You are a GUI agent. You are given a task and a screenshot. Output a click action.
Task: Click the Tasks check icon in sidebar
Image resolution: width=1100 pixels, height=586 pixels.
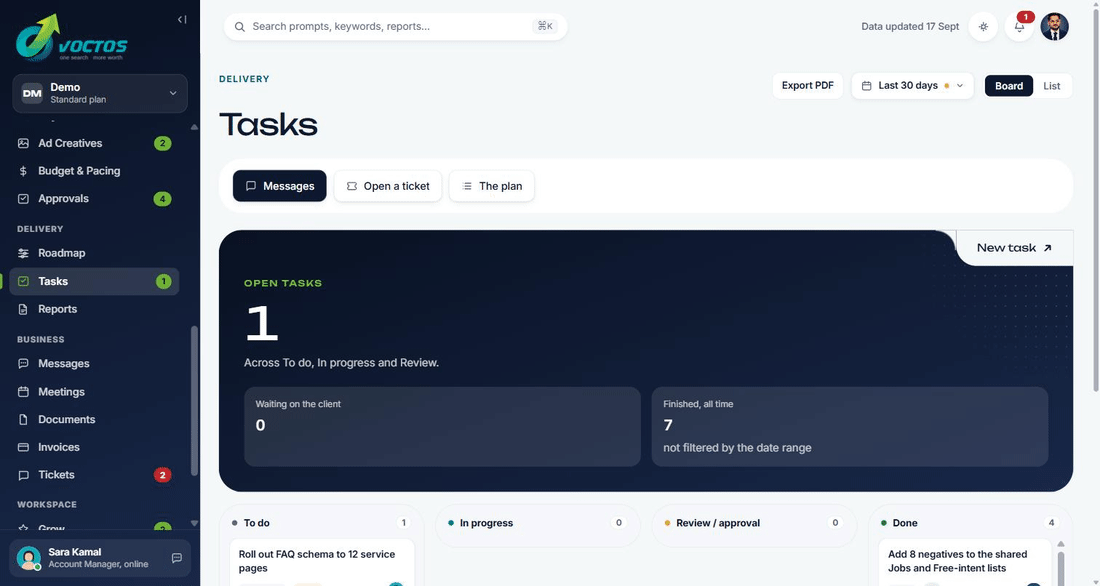point(23,281)
